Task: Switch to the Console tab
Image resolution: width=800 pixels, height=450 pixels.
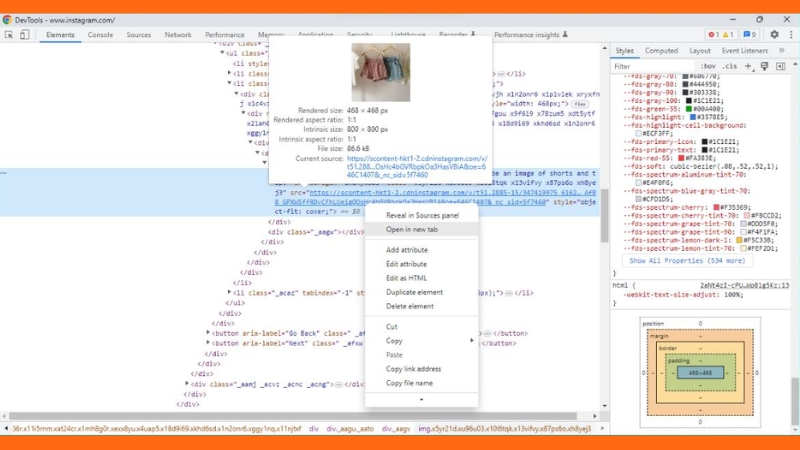Action: 100,35
